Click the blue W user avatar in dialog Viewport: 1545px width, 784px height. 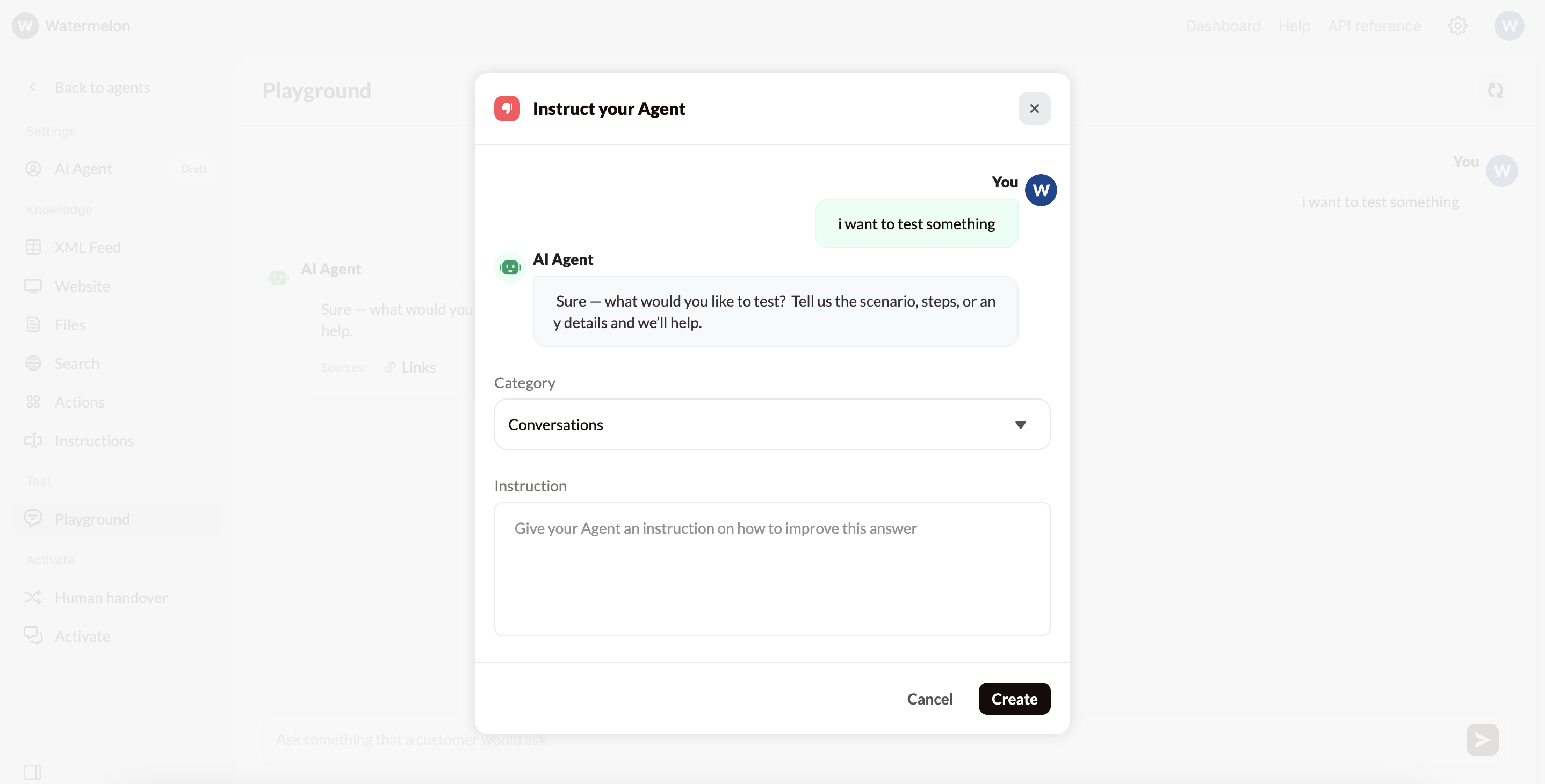1041,190
